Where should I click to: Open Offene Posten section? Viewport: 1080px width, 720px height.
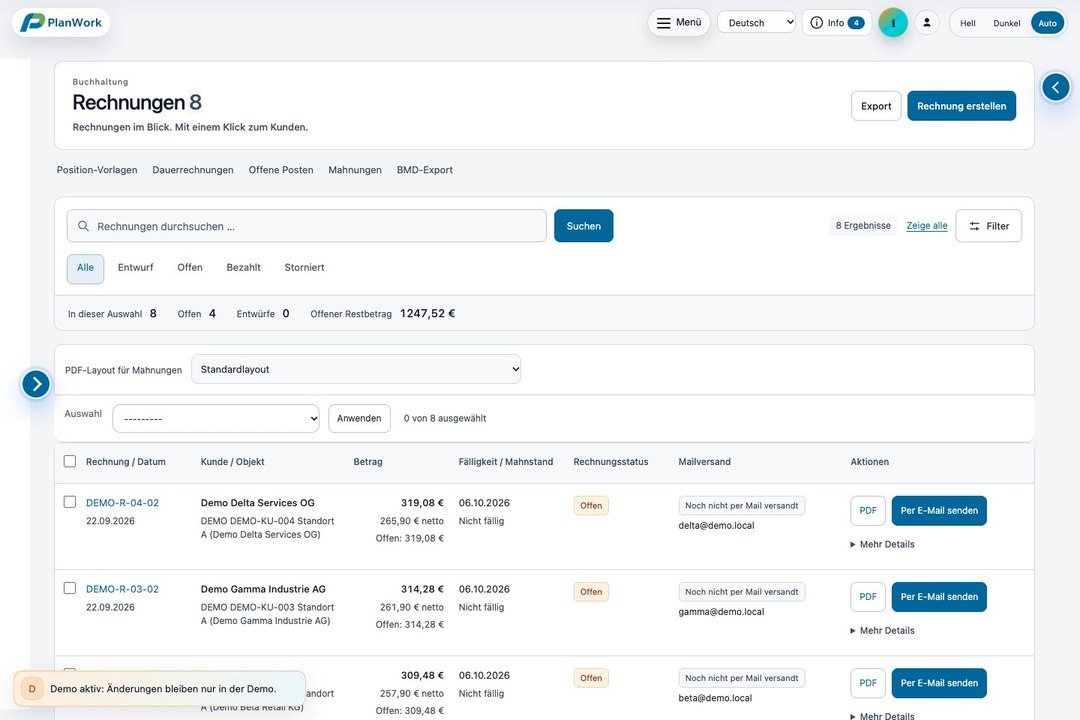281,170
